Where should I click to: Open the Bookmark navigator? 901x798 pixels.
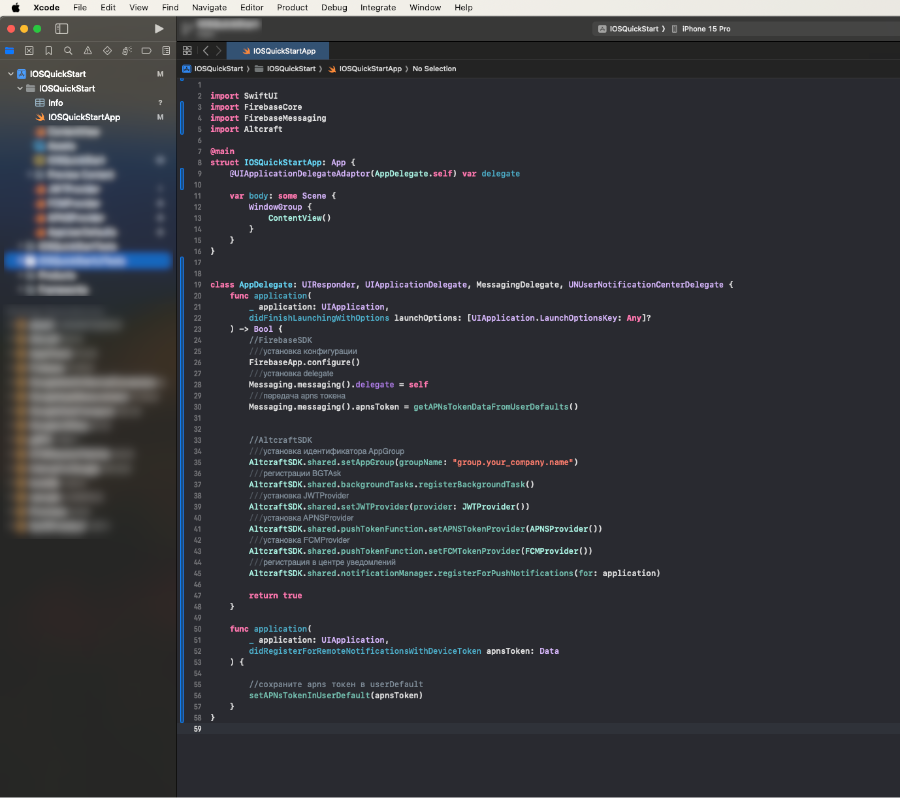point(49,50)
